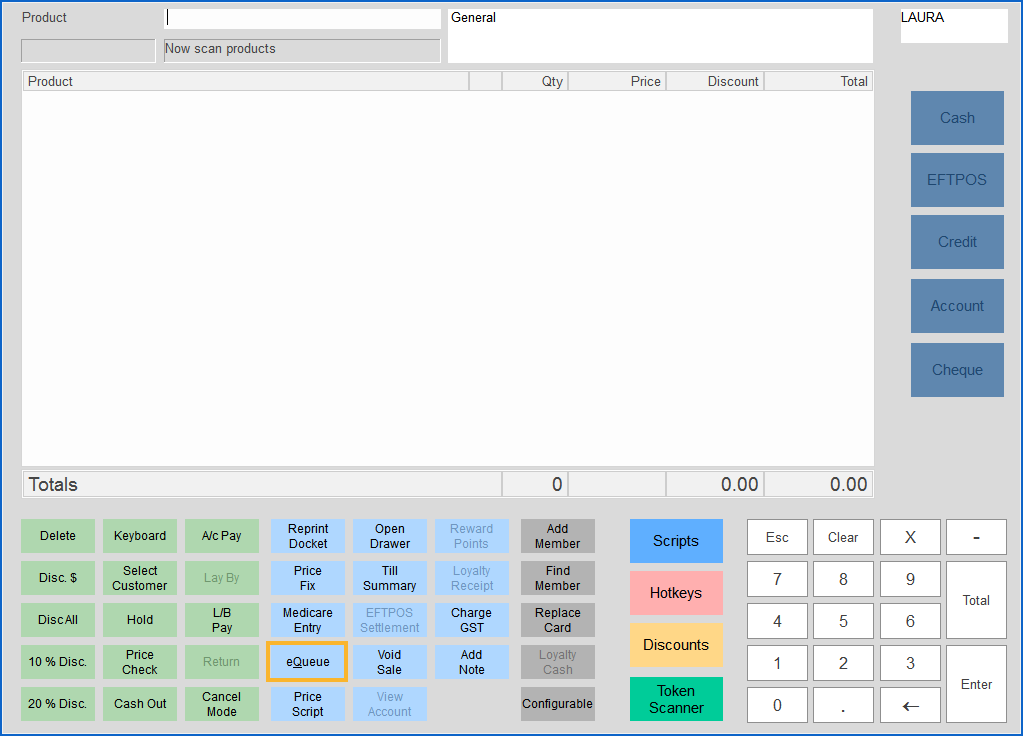Add a new Member
This screenshot has width=1023, height=736.
pyautogui.click(x=557, y=536)
